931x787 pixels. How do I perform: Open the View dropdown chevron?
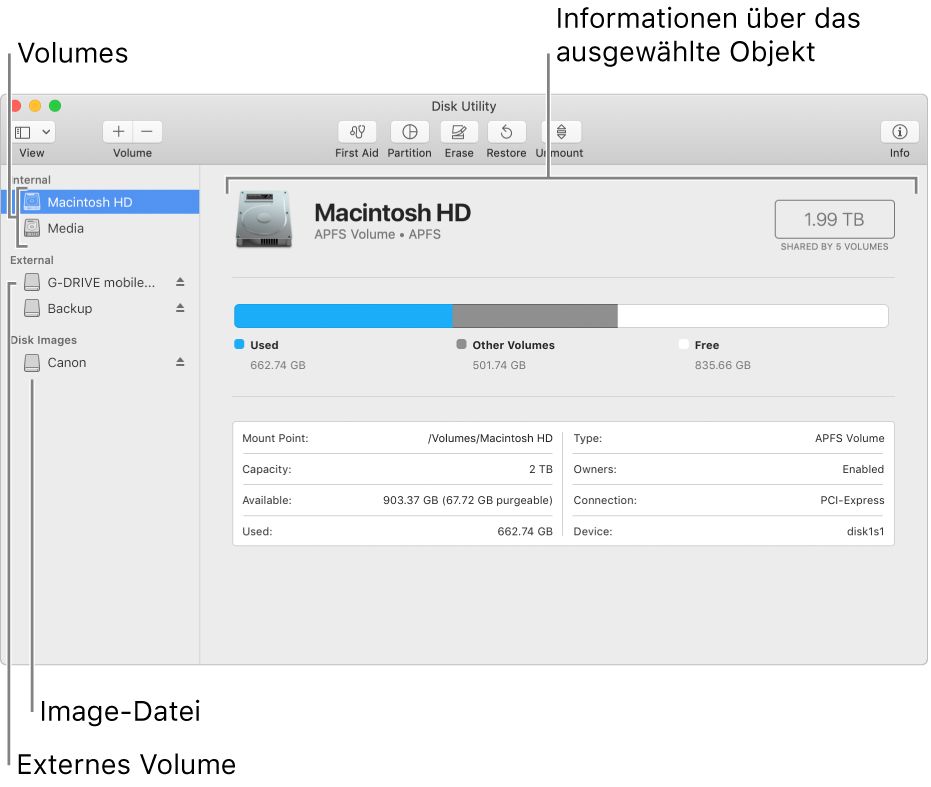46,132
